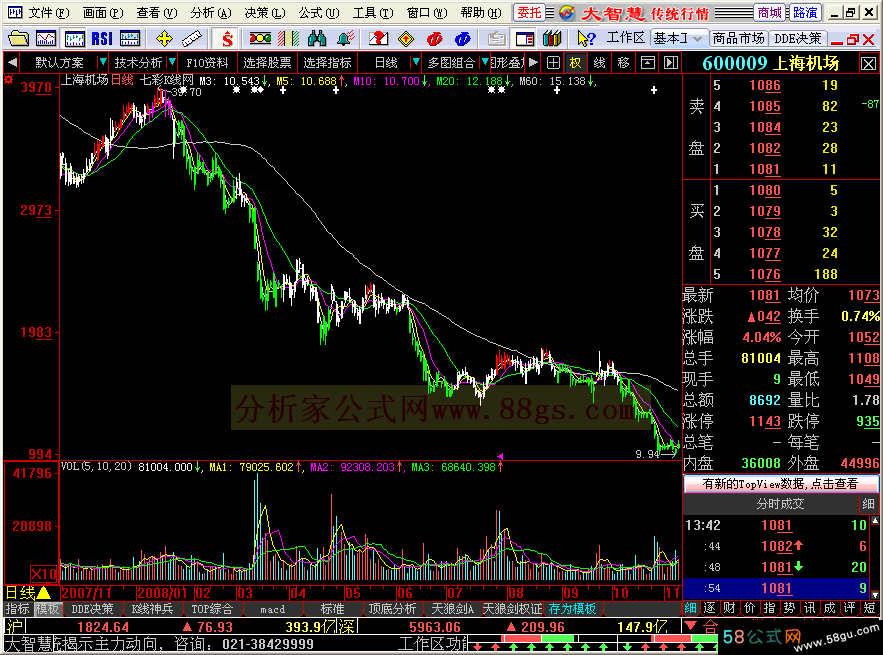
Task: Open the 画面(P) menu
Action: tap(103, 12)
